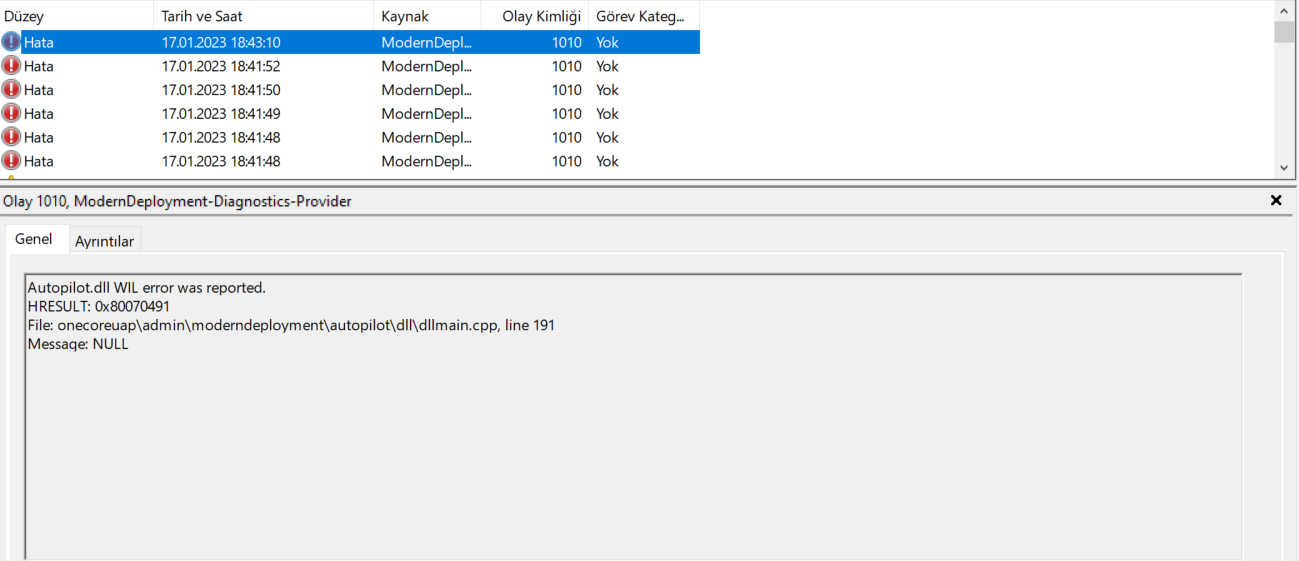Click Yok category in the 18:41:49 row
This screenshot has width=1299, height=561.
[x=607, y=113]
